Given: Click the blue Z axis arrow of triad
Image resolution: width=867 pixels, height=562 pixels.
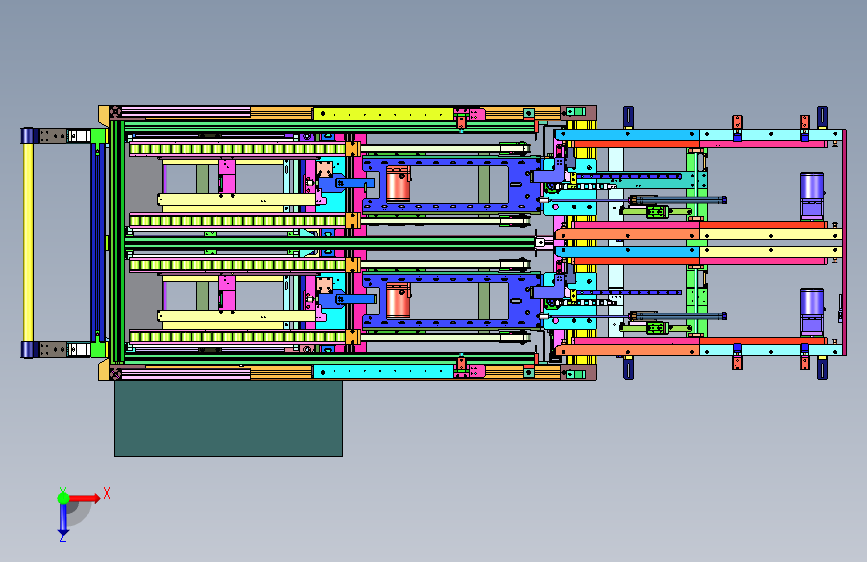Looking at the screenshot, I should click(63, 520).
